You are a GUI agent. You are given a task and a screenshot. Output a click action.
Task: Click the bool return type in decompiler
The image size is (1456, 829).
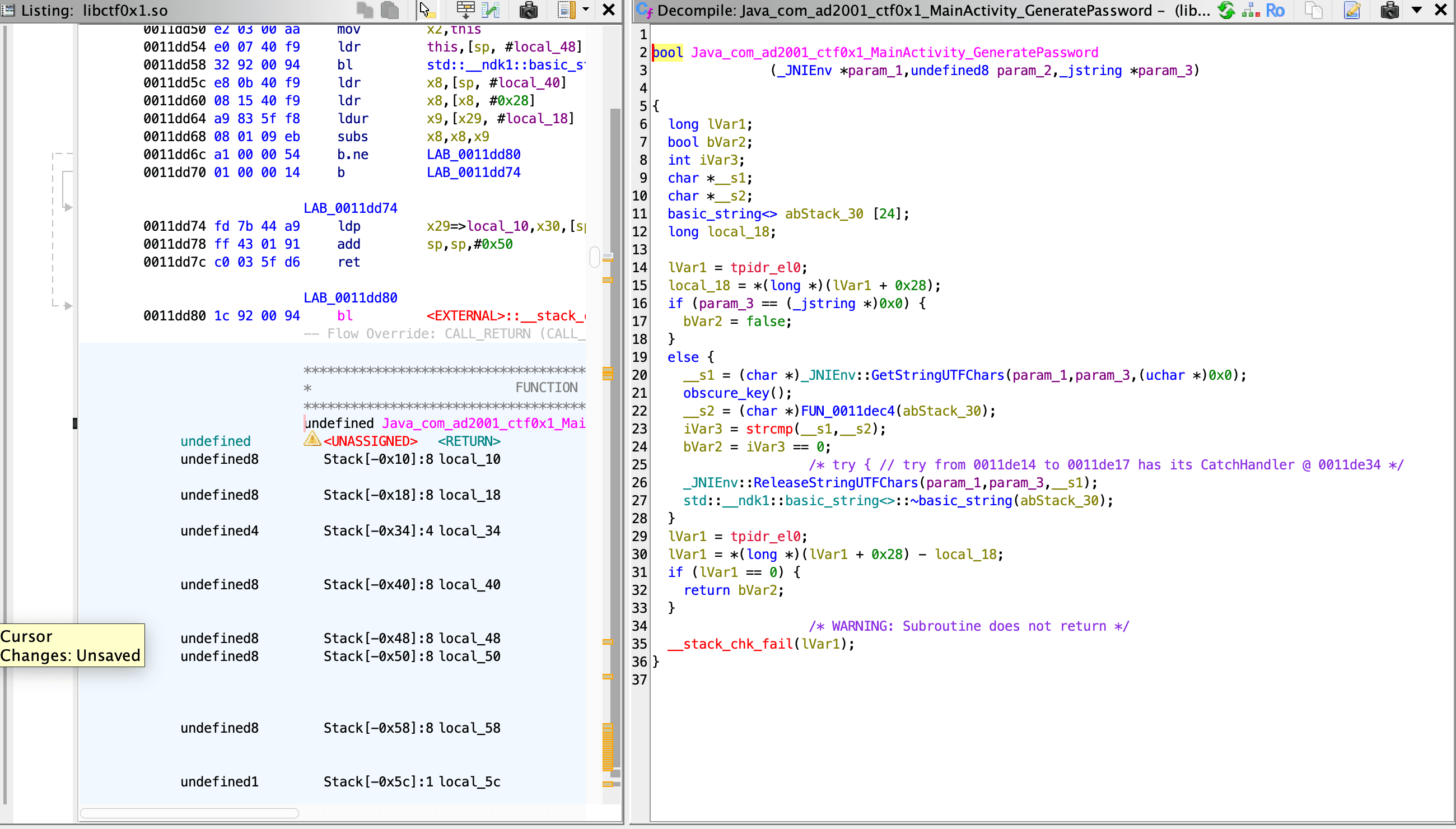point(667,53)
